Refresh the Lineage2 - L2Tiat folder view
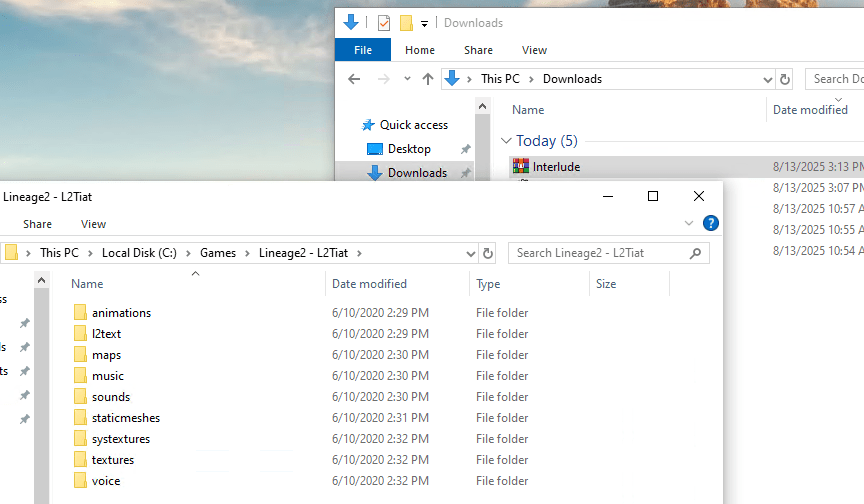The height and width of the screenshot is (504, 864). coord(487,253)
